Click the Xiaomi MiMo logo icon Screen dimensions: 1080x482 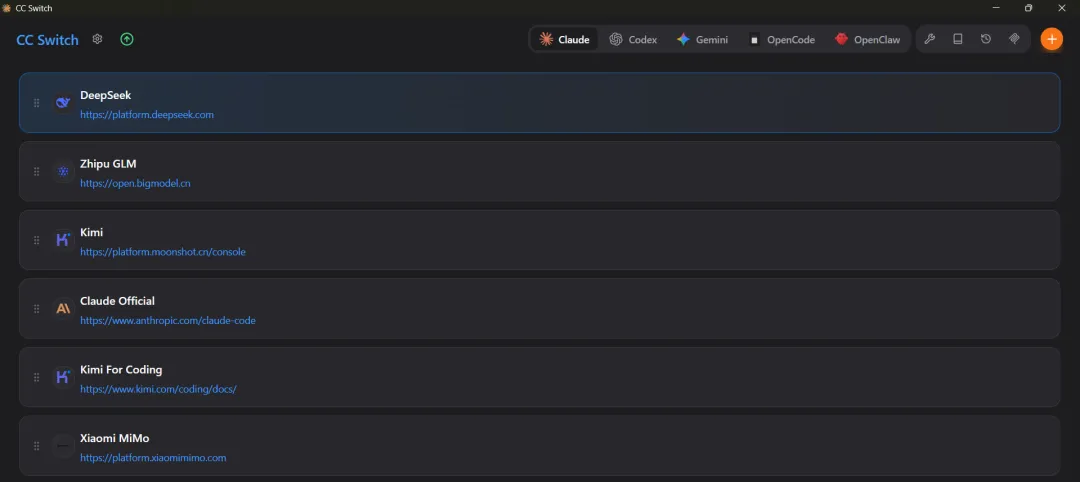[63, 446]
